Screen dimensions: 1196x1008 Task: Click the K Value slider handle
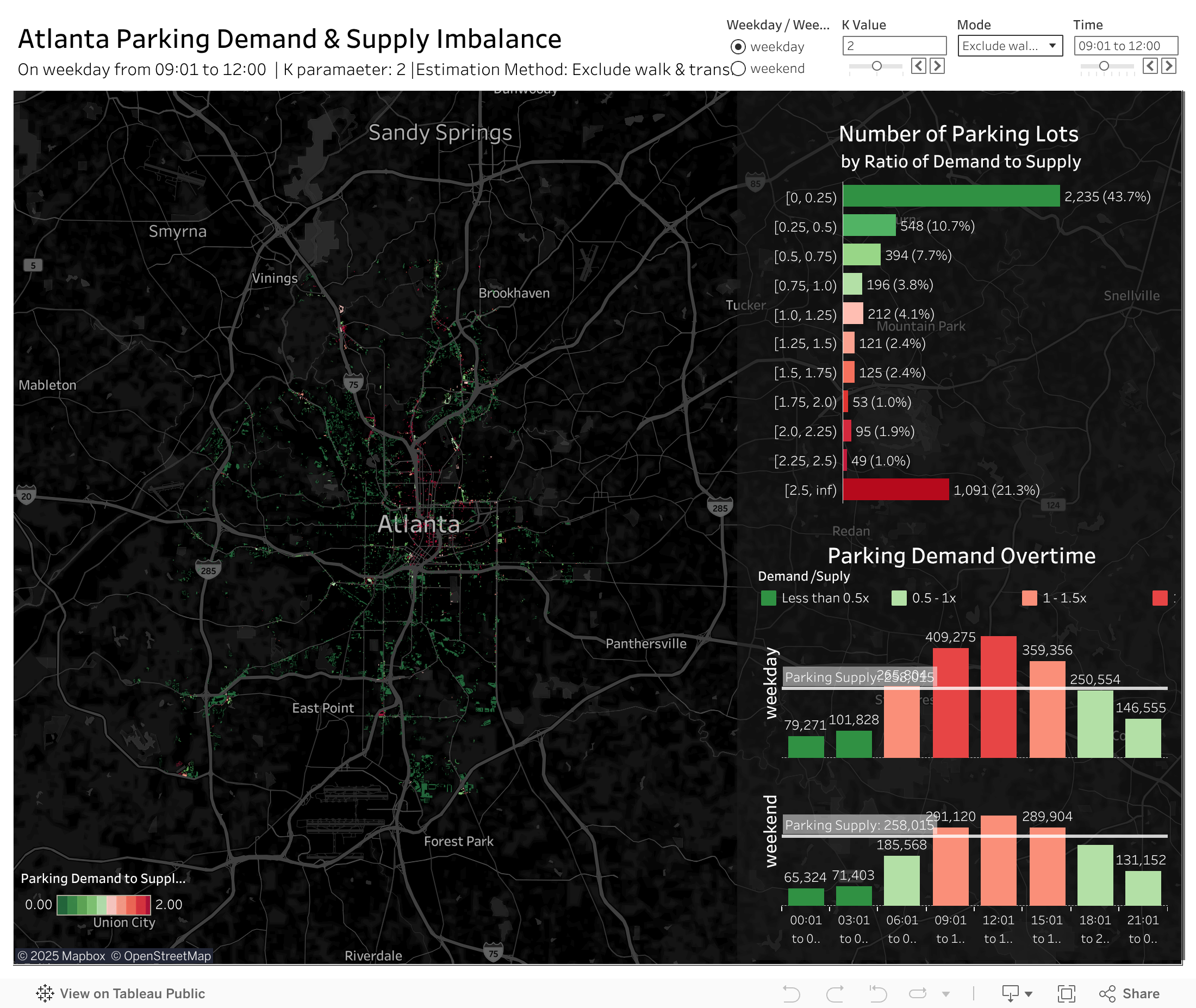coord(876,66)
